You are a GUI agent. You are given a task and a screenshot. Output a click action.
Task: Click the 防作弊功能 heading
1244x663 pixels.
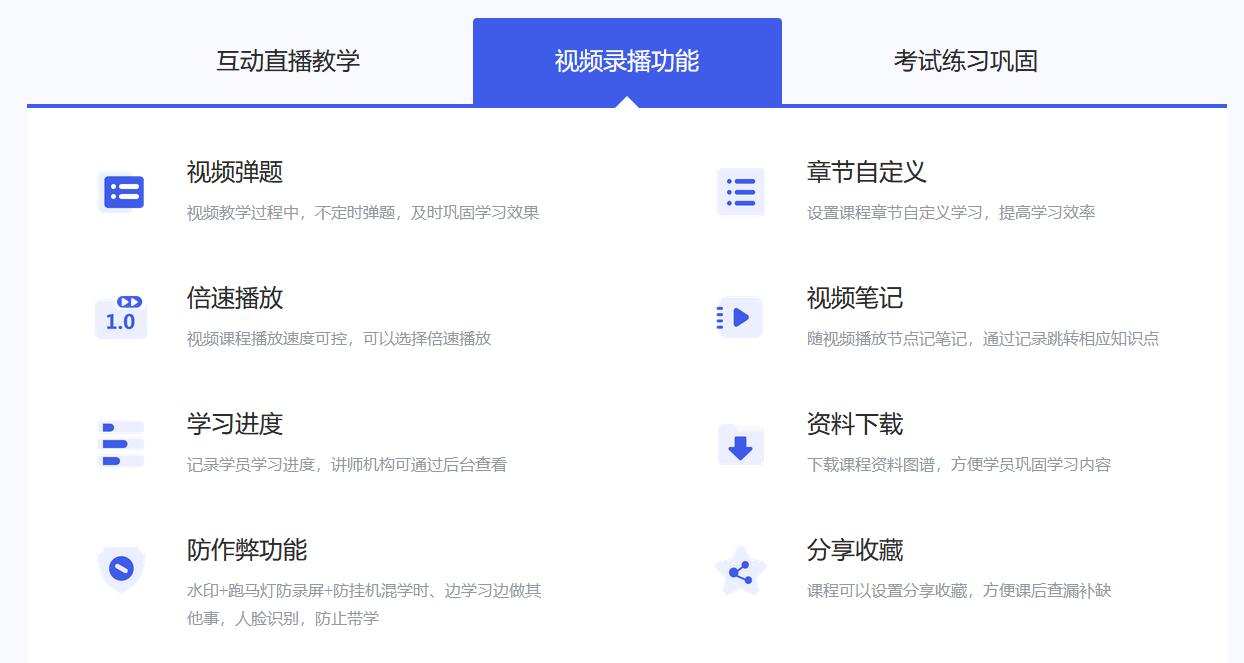point(247,550)
